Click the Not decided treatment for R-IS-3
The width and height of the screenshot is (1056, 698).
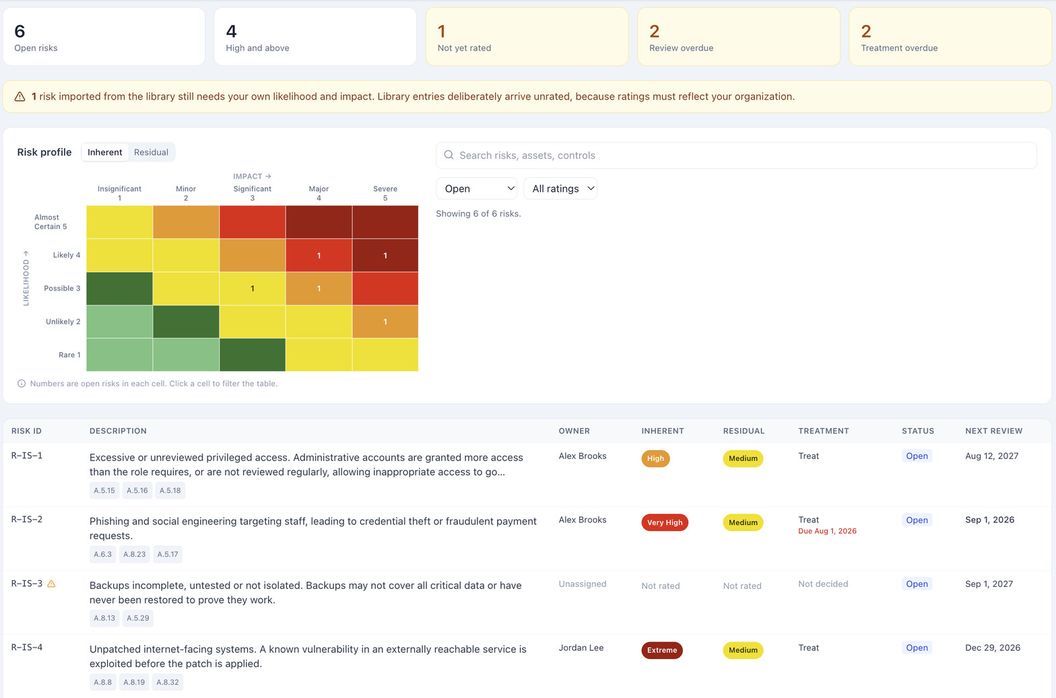823,584
